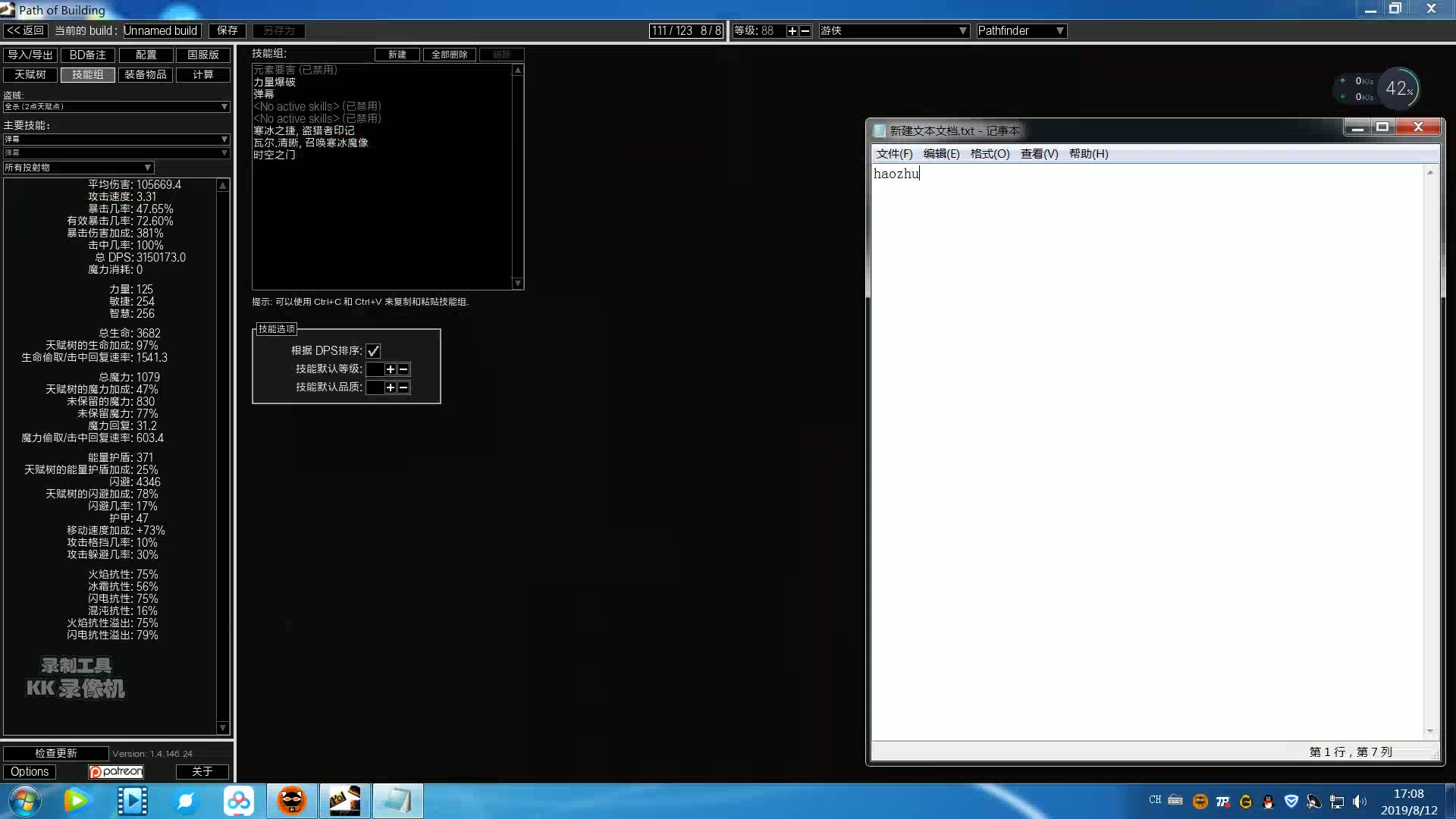Click the 保存 save button
Viewport: 1456px width, 819px height.
coord(227,31)
